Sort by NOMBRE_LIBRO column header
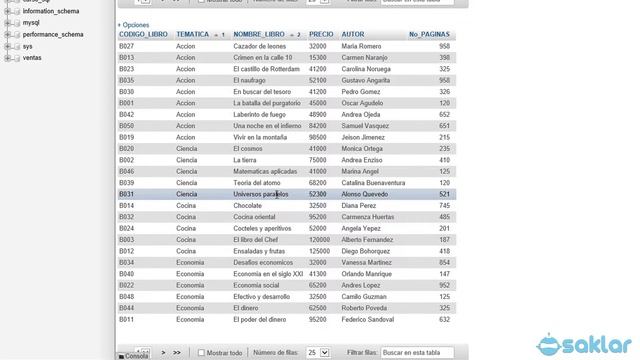The height and width of the screenshot is (360, 640). pos(259,34)
